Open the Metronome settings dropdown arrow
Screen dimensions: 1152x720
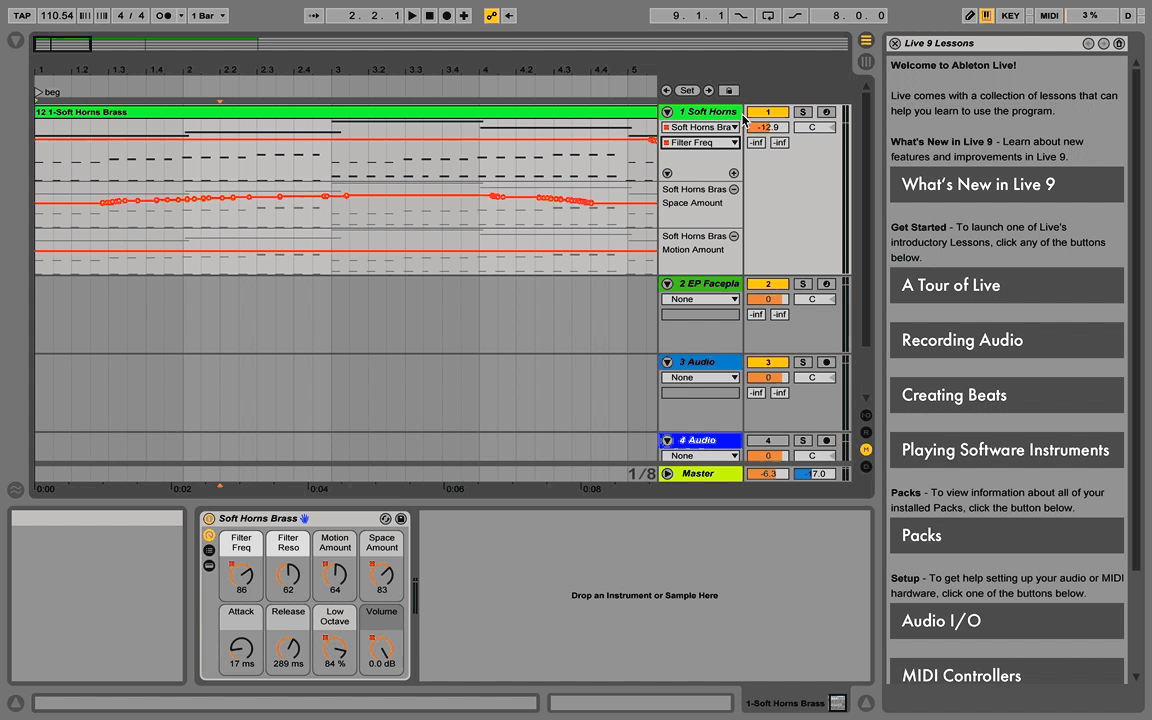point(181,15)
